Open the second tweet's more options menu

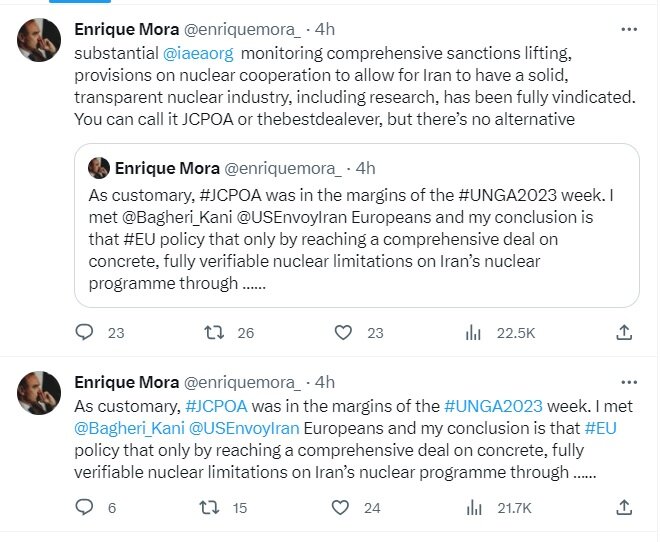tap(628, 381)
